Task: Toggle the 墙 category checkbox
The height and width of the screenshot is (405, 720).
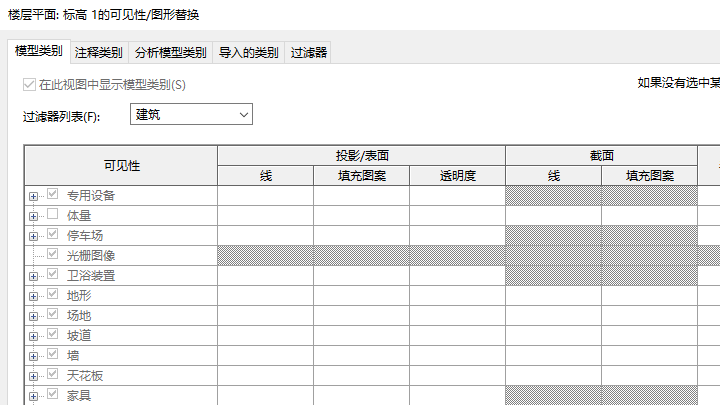Action: pos(53,355)
